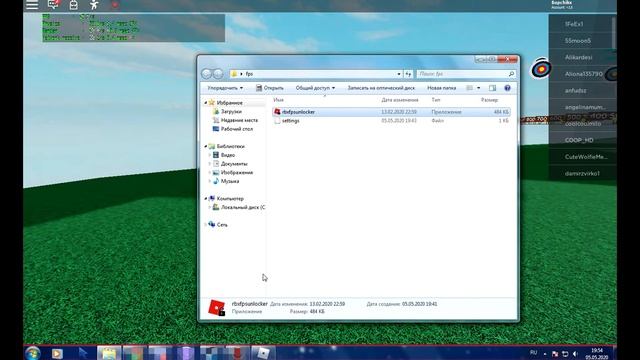
Task: Open the Общий доступ menu
Action: pyautogui.click(x=315, y=88)
